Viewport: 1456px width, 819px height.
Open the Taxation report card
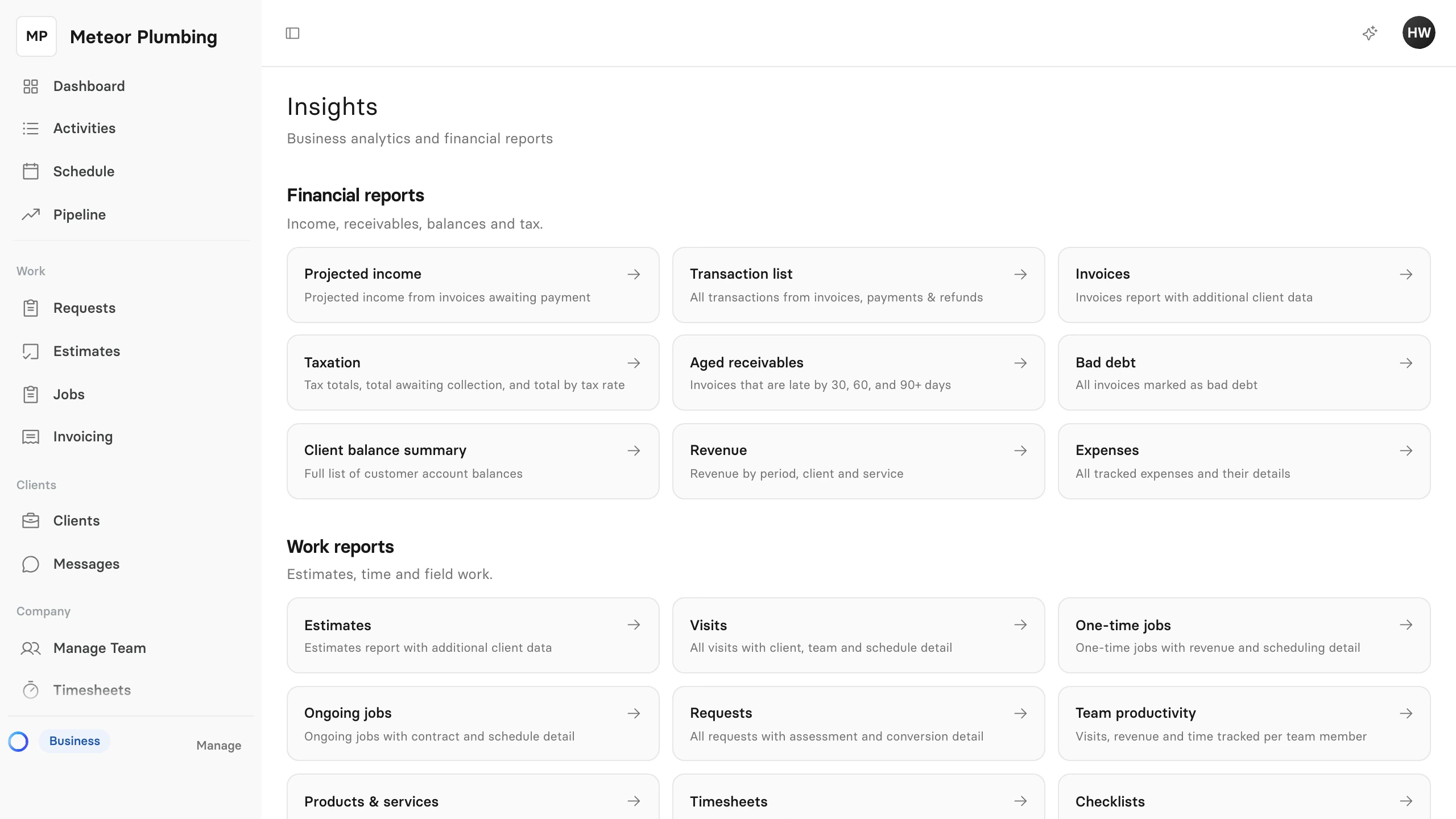[473, 373]
